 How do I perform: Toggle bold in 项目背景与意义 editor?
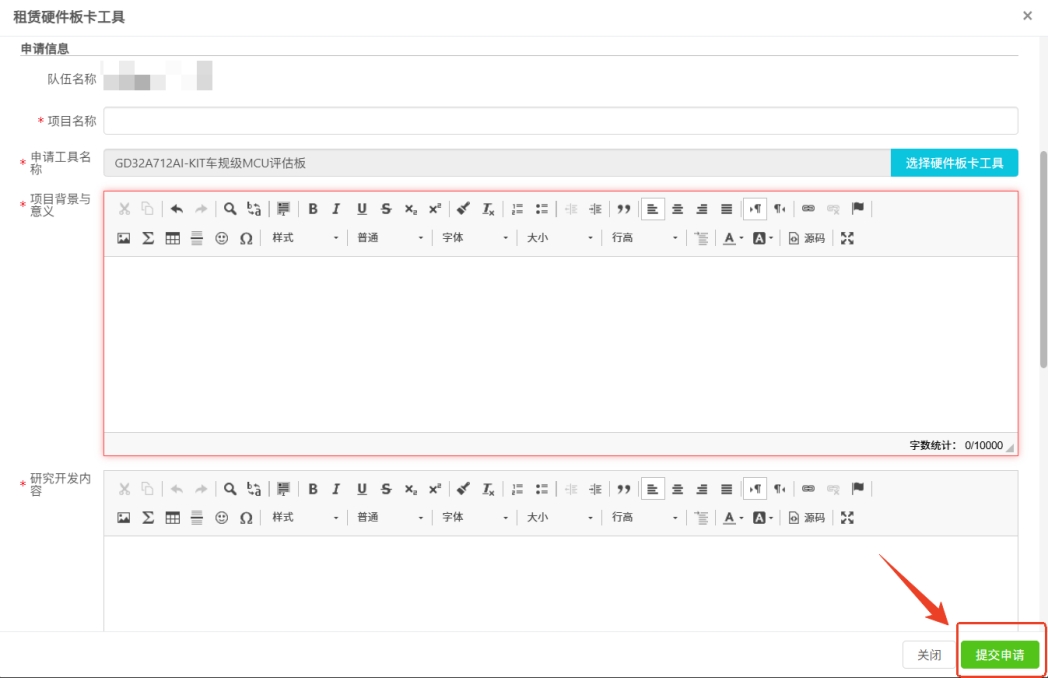[313, 209]
